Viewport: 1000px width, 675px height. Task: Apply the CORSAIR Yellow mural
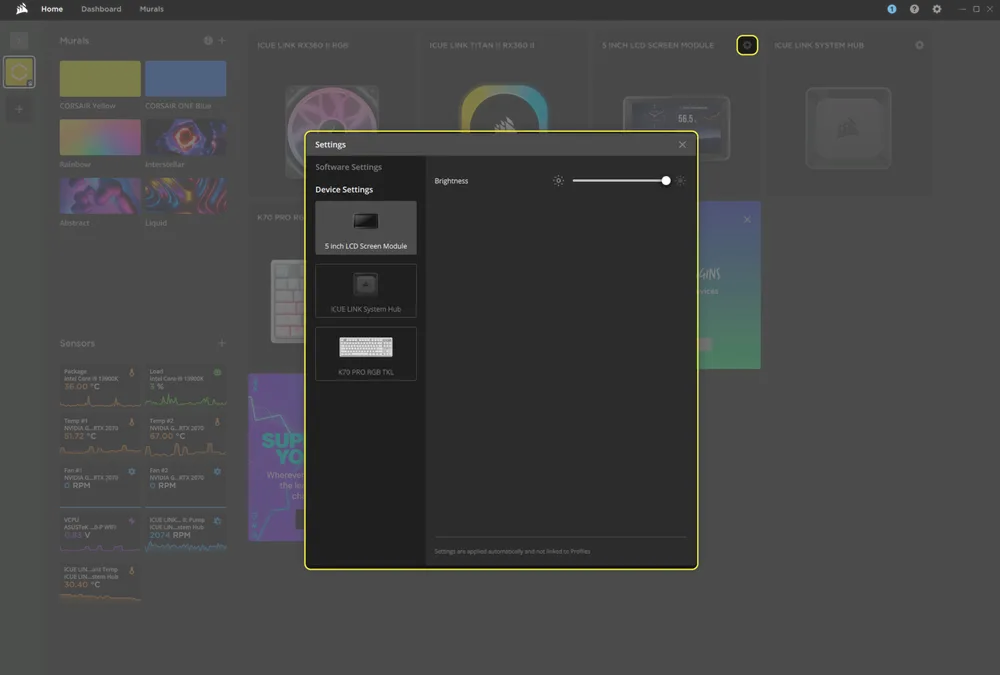point(100,78)
